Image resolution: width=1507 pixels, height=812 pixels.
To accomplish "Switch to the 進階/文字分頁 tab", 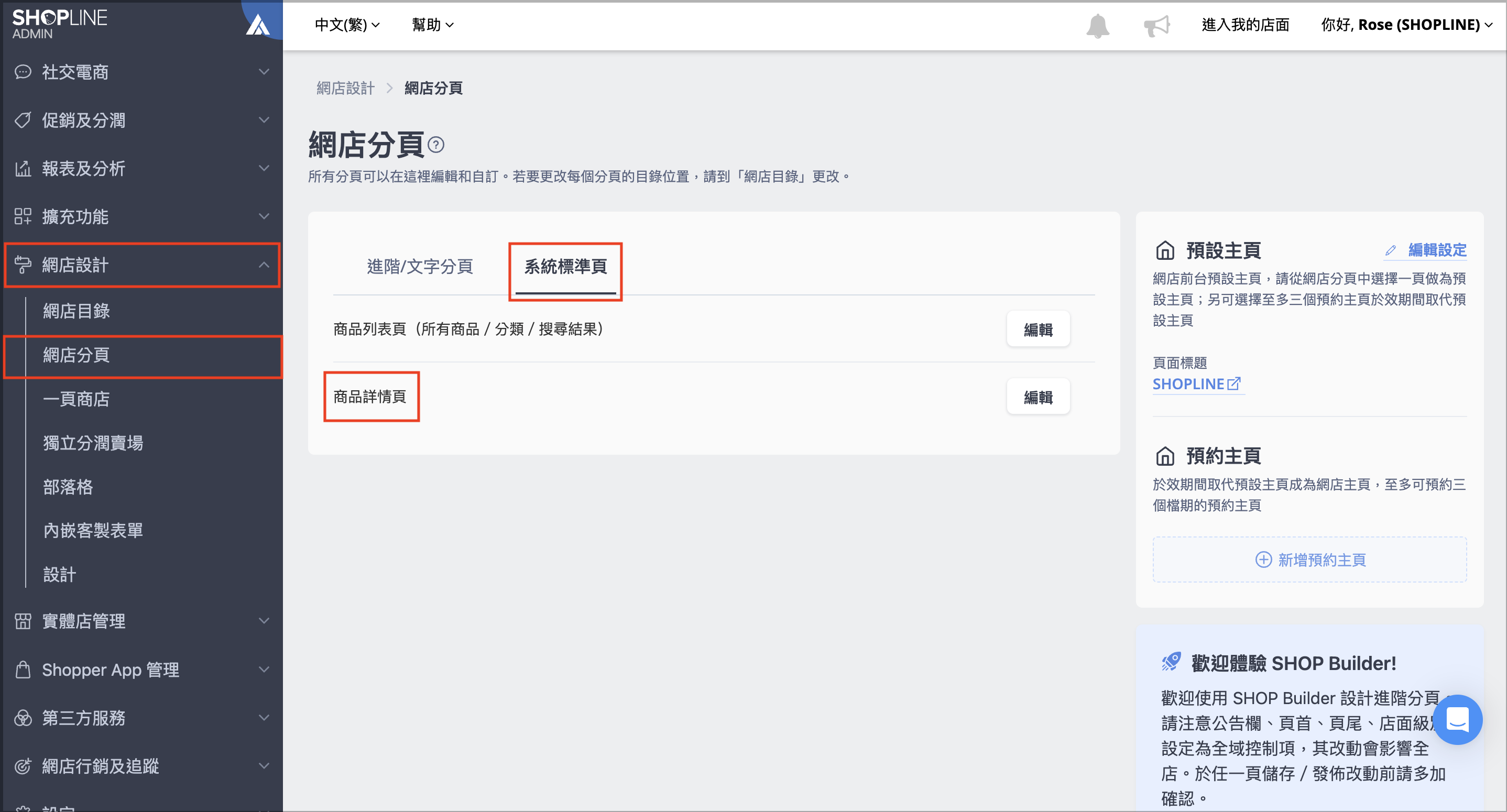I will pos(420,267).
